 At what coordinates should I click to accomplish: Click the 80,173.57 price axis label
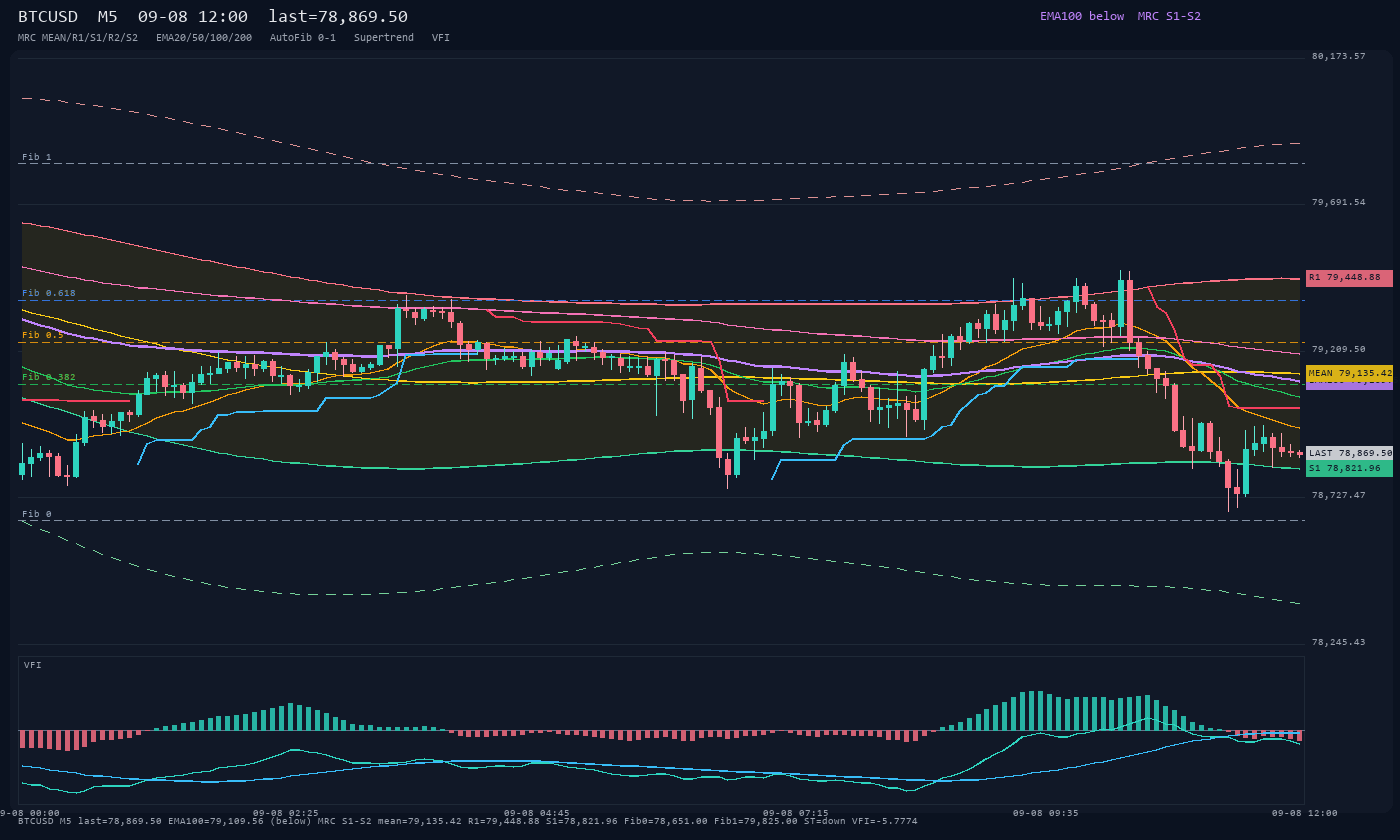pos(1338,56)
